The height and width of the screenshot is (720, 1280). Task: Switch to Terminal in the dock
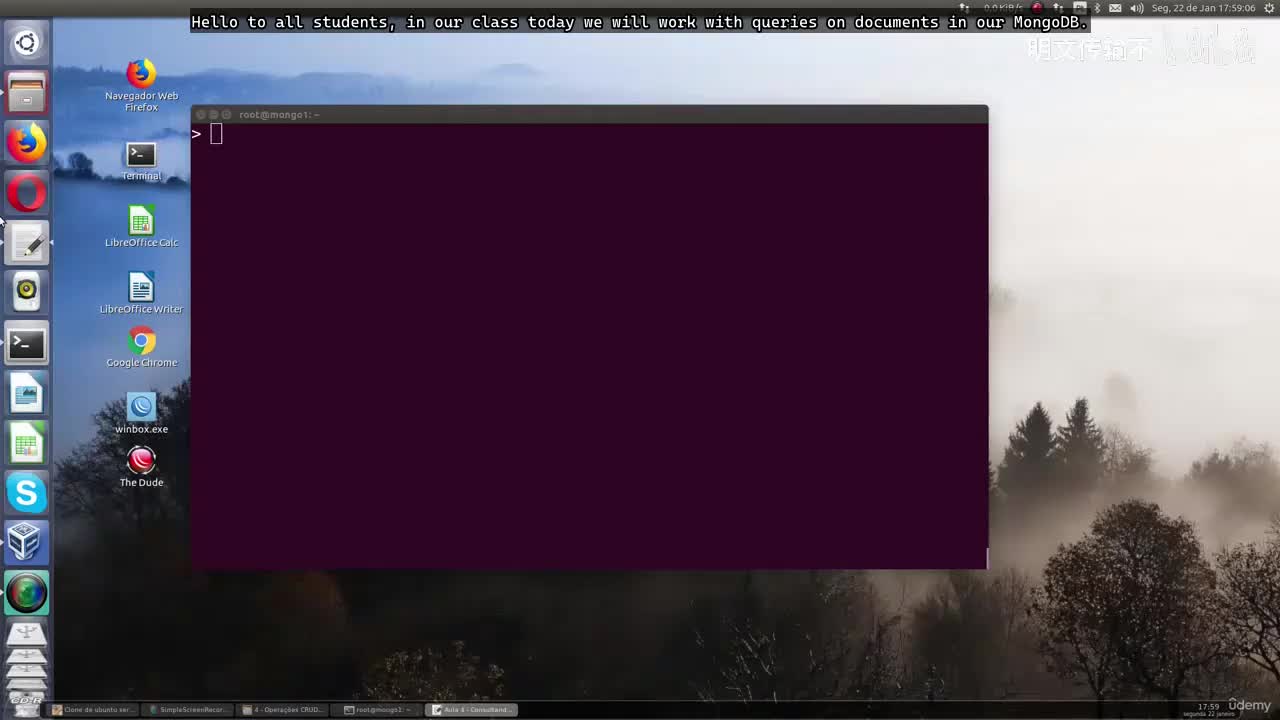[x=26, y=344]
